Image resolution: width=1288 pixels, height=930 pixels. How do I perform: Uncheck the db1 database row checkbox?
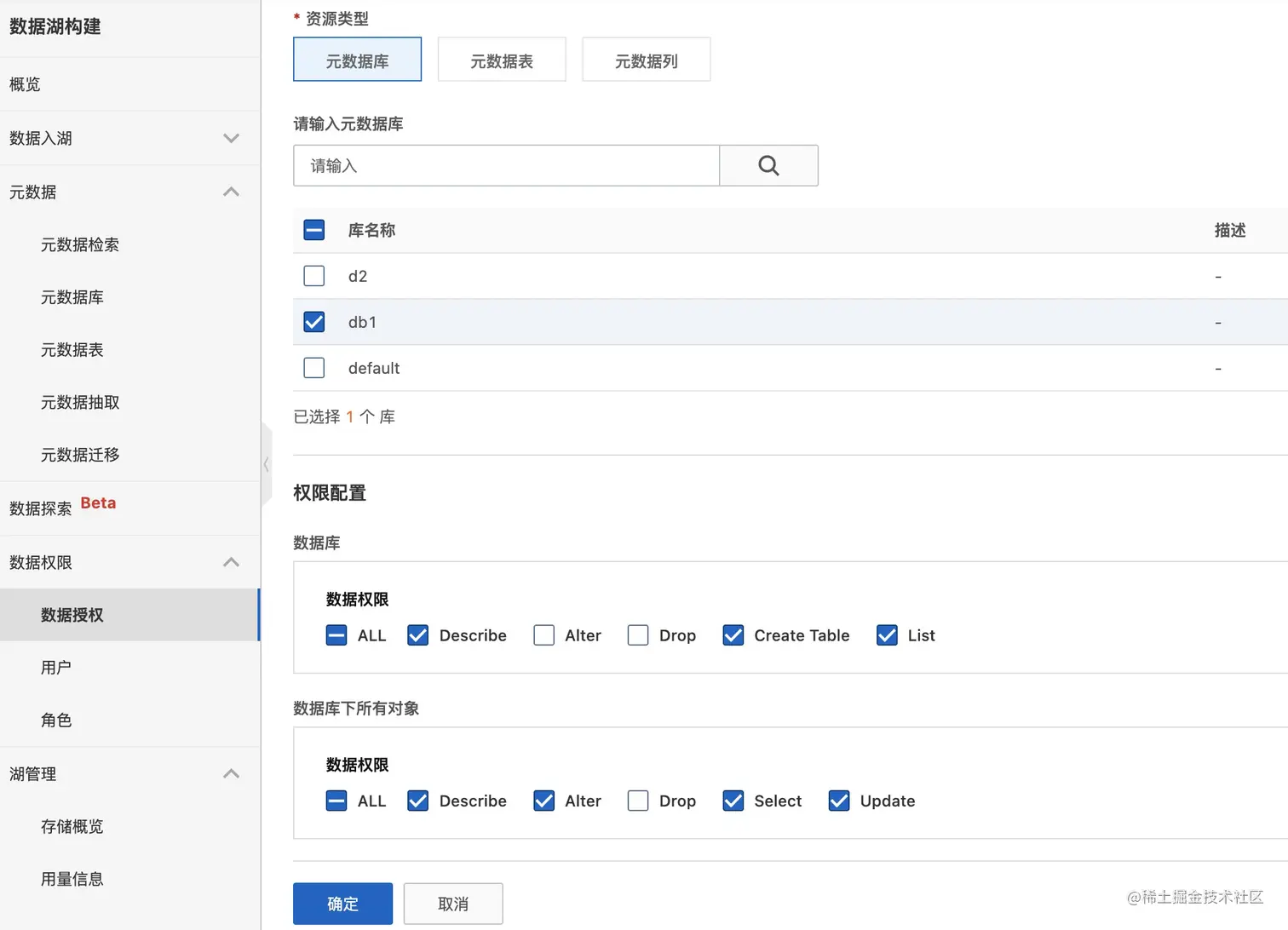(x=314, y=322)
